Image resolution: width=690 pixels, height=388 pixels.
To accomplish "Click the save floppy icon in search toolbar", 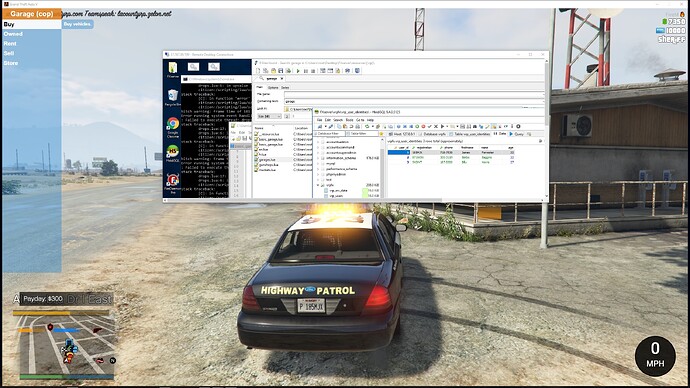I will pyautogui.click(x=280, y=70).
